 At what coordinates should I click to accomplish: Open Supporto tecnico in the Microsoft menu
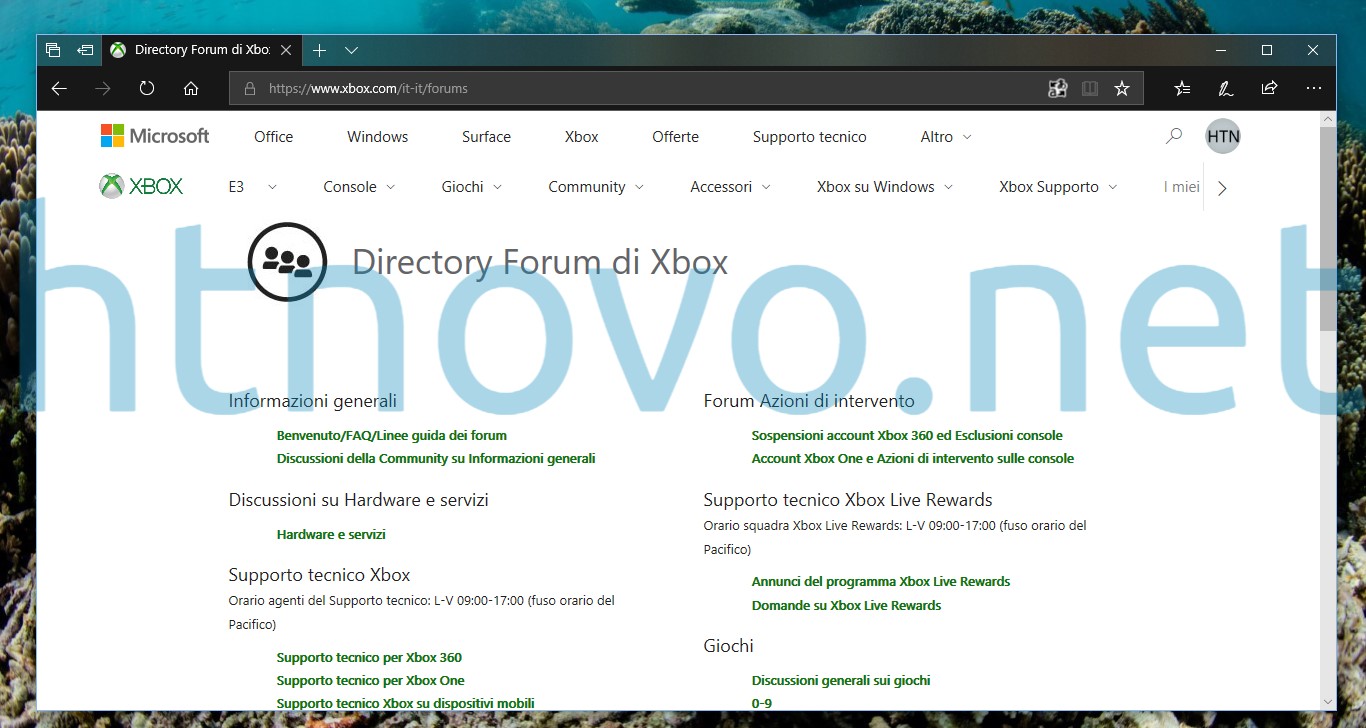coord(809,136)
